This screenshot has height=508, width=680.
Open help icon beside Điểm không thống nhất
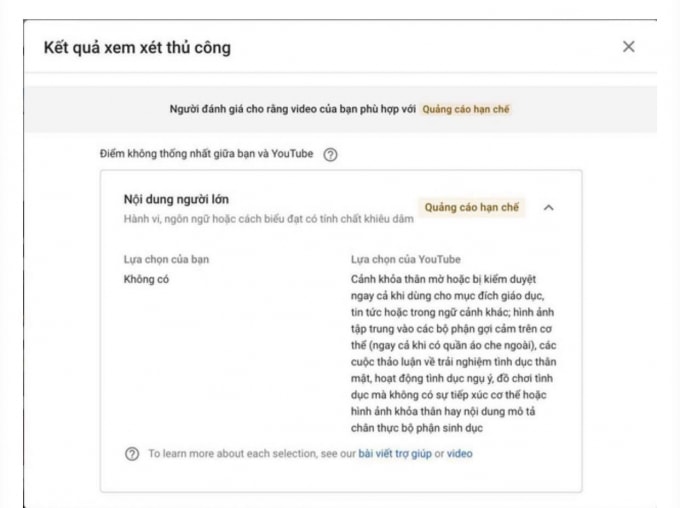coord(330,154)
